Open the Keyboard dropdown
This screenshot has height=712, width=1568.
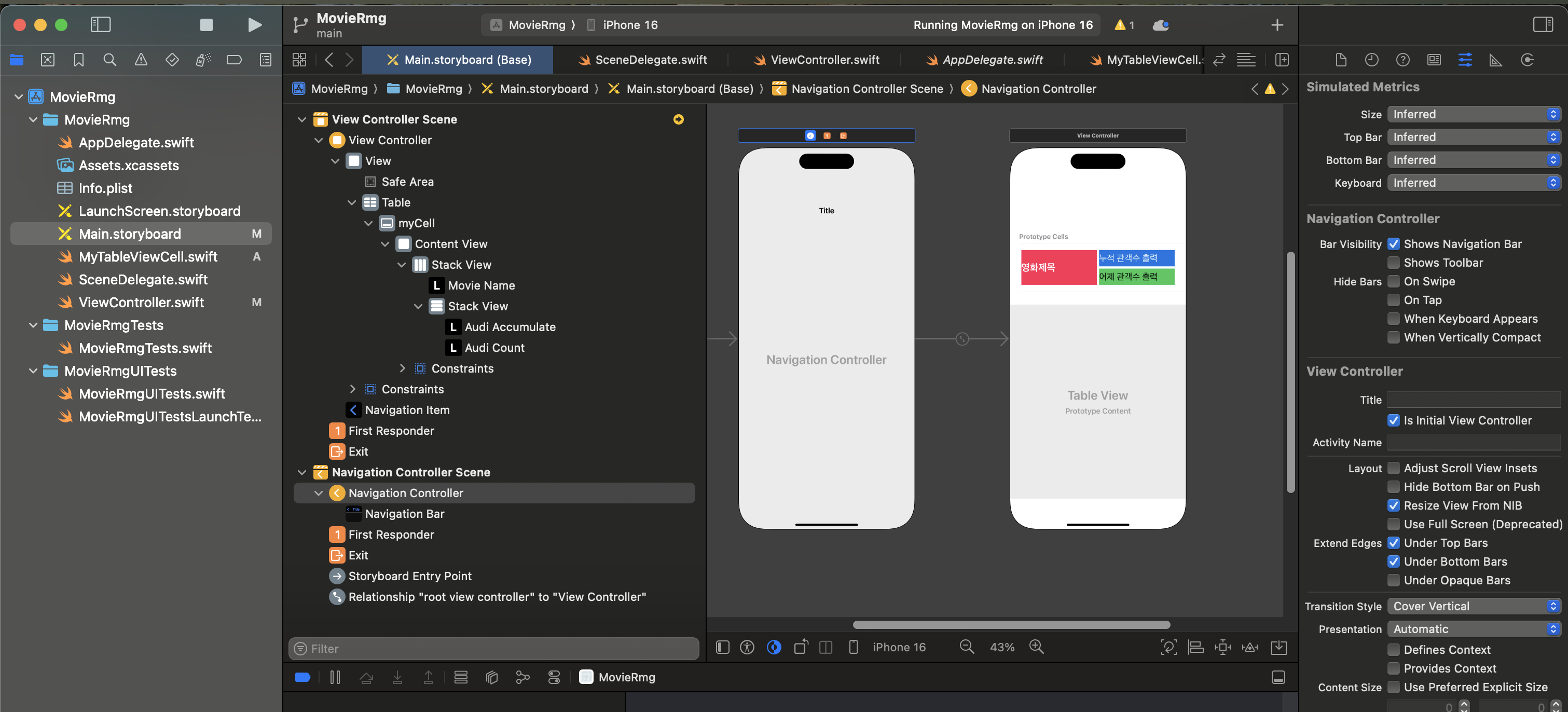pos(1474,183)
